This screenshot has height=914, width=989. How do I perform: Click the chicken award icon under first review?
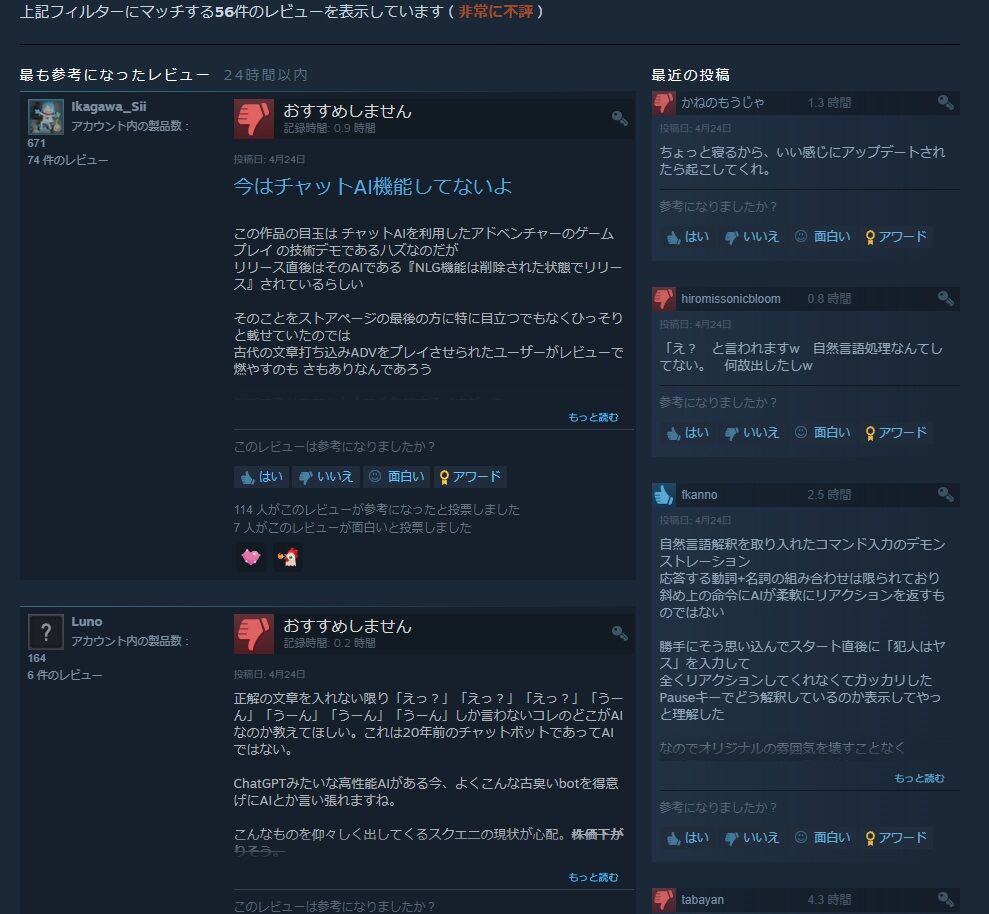[288, 557]
